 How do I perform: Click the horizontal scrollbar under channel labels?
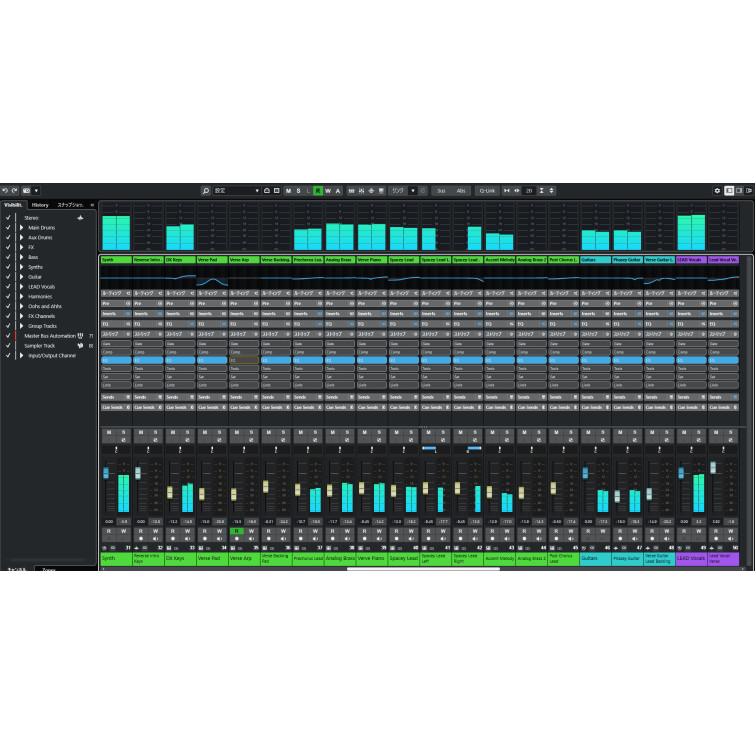(423, 569)
